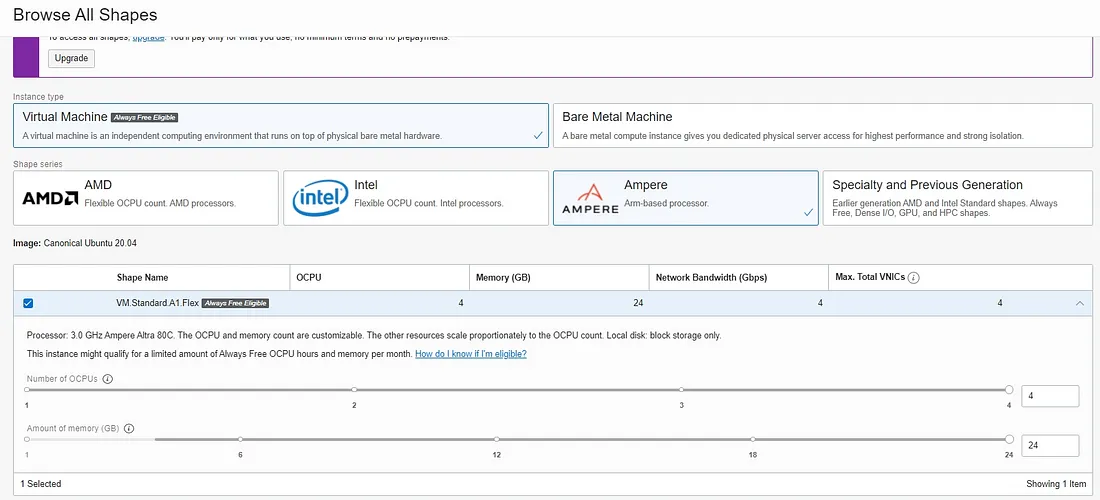Open 'How do I know if I'm eligible?' link
This screenshot has height=500, width=1100.
coord(471,354)
